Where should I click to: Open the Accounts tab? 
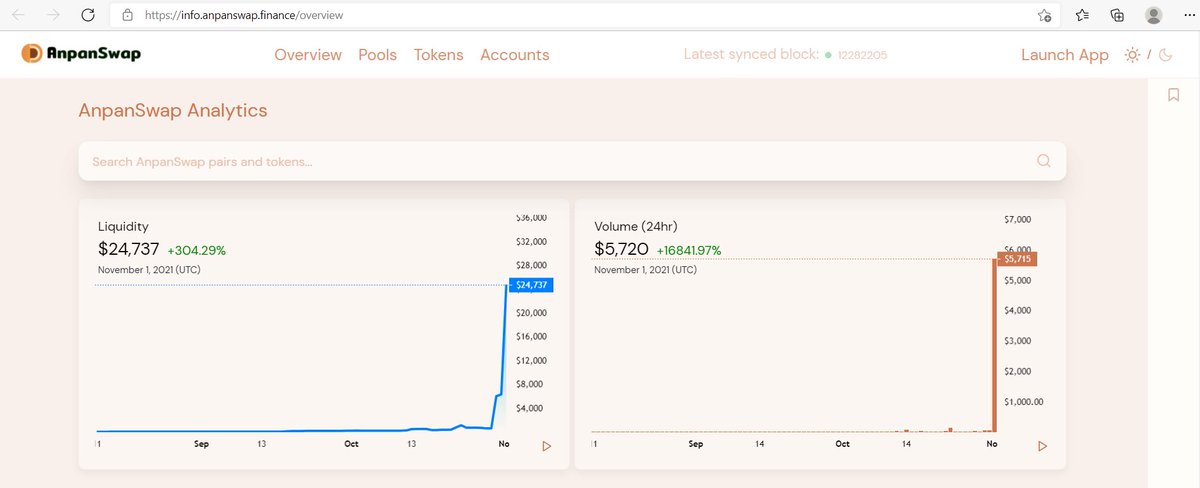515,55
